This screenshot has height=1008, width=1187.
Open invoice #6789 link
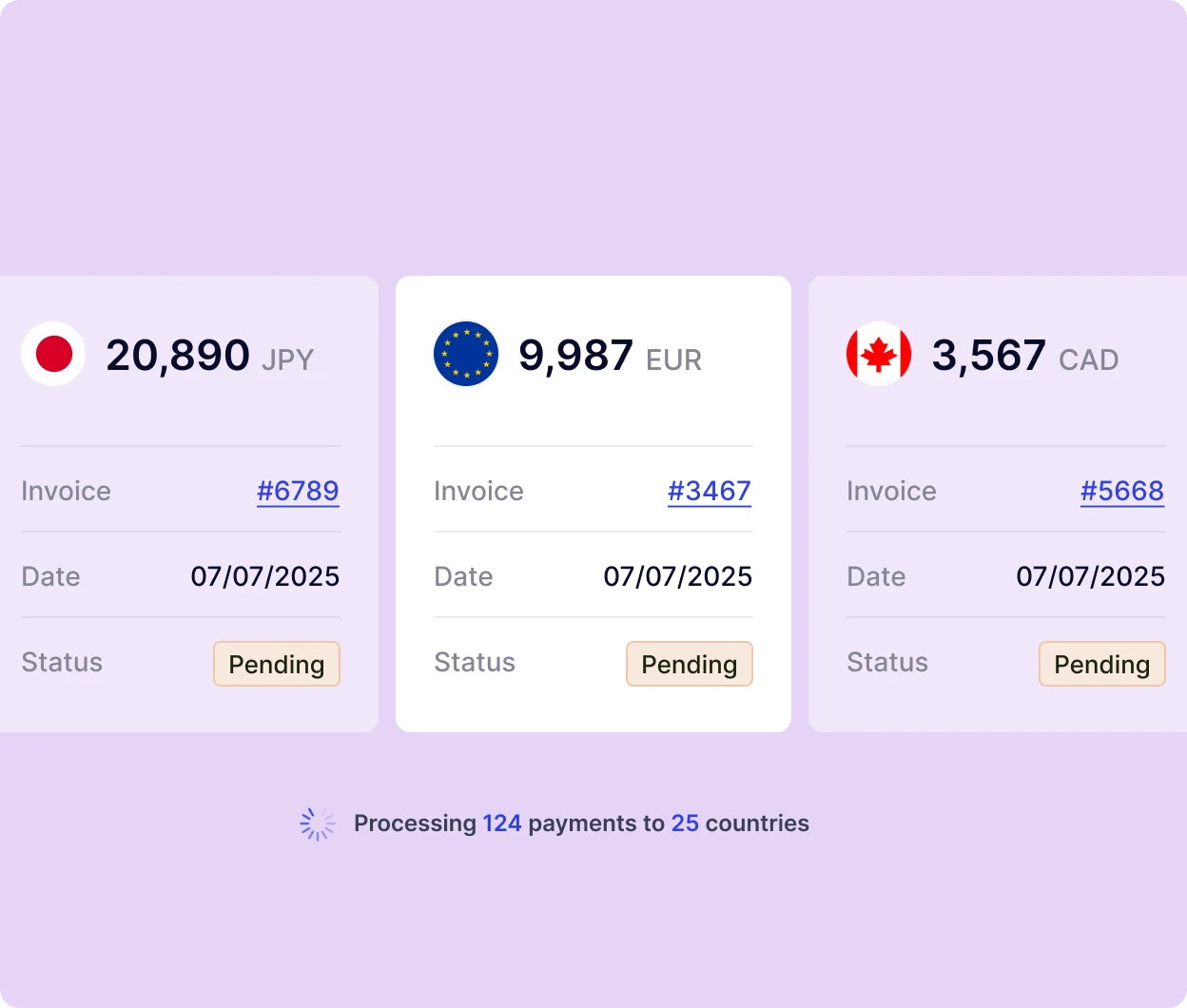pyautogui.click(x=298, y=491)
